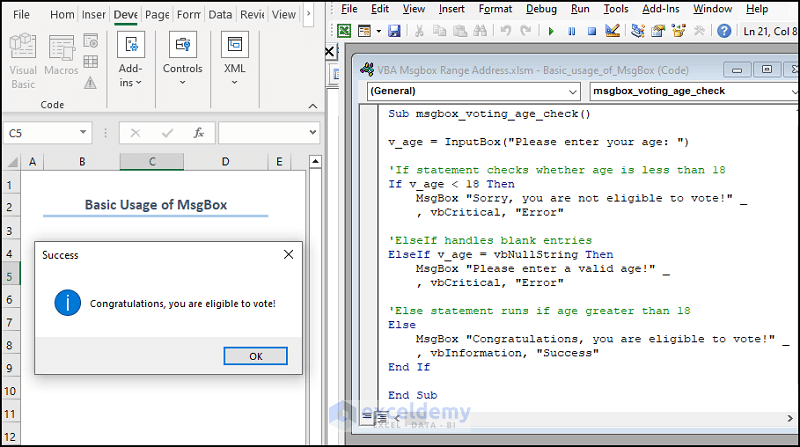800x447 pixels.
Task: Open the Debug menu
Action: click(x=541, y=9)
